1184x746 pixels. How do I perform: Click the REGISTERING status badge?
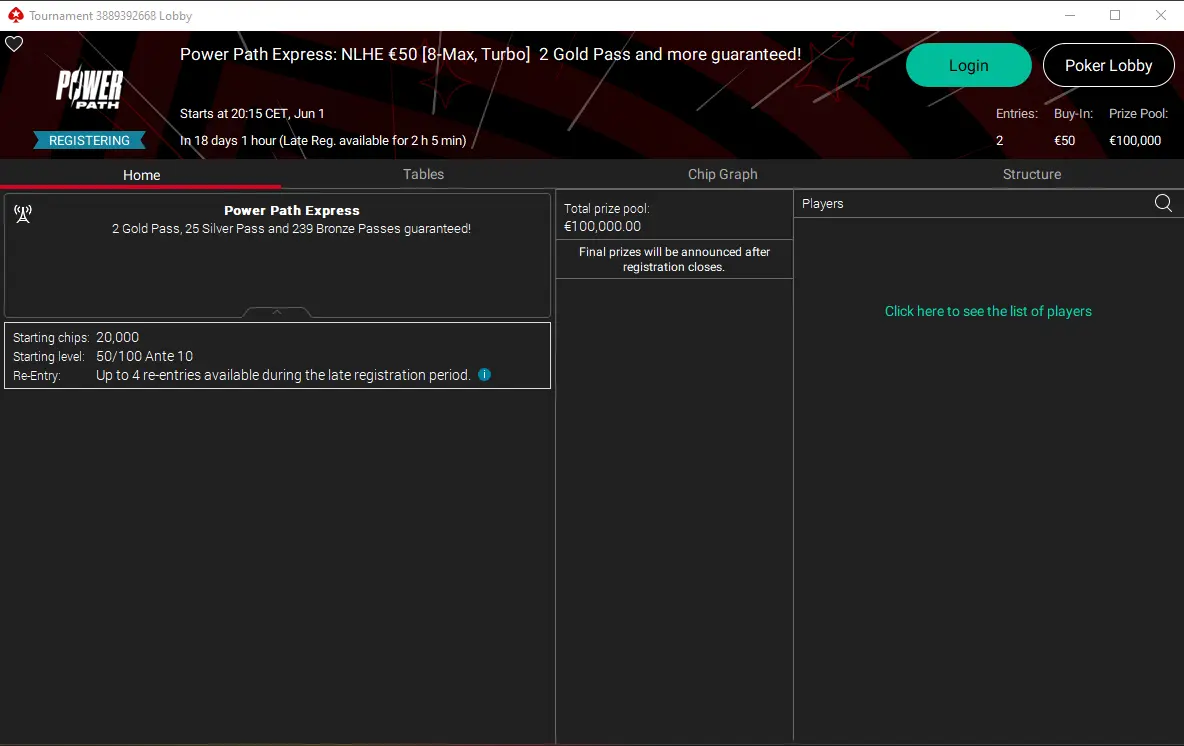89,140
